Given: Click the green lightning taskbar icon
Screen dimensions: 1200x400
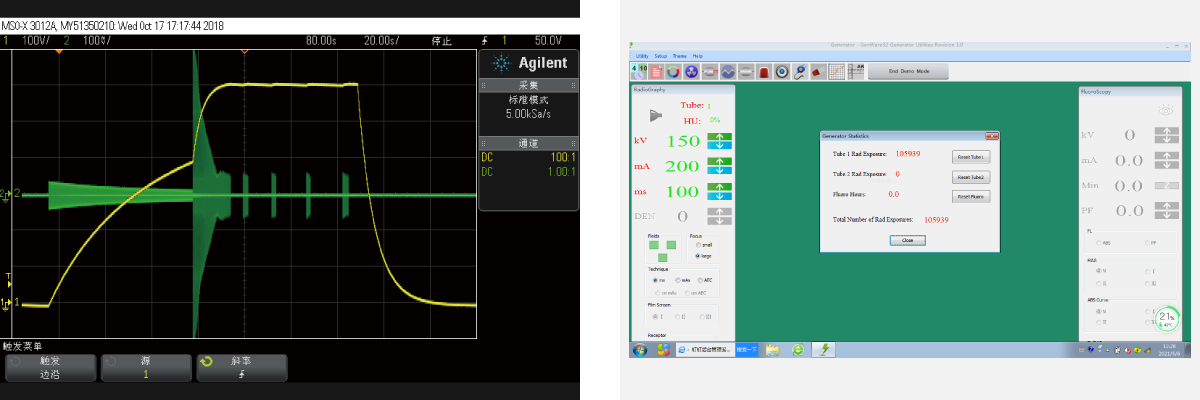Looking at the screenshot, I should [x=823, y=350].
